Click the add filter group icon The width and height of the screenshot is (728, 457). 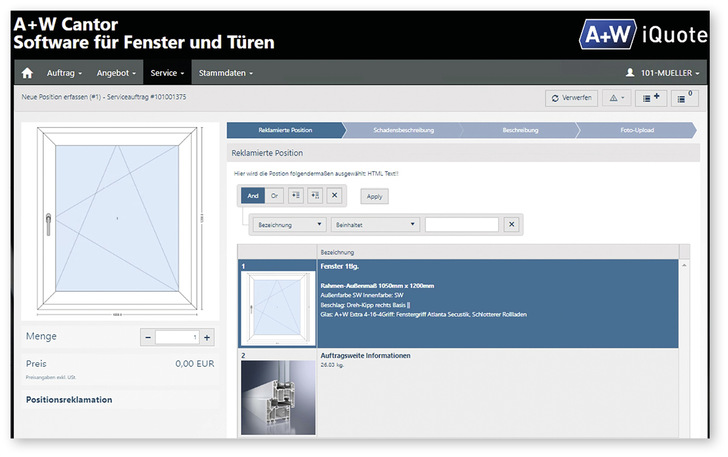click(x=315, y=196)
